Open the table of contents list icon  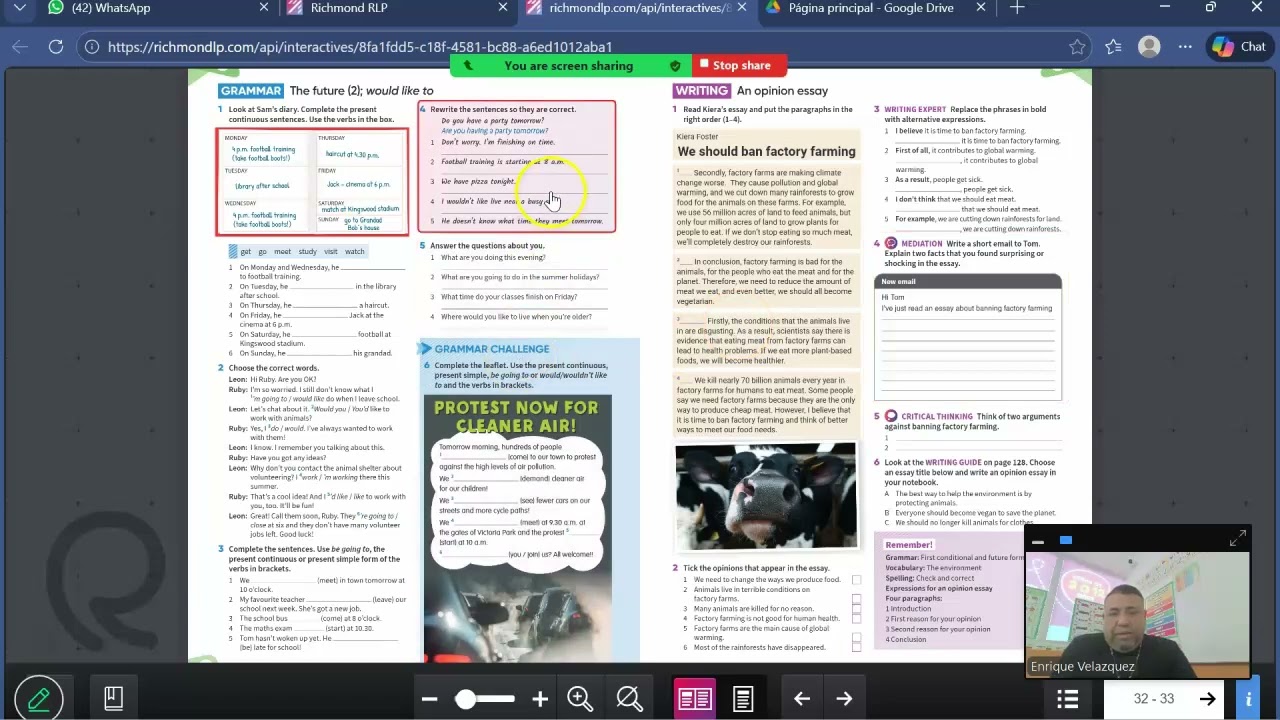coord(1067,699)
